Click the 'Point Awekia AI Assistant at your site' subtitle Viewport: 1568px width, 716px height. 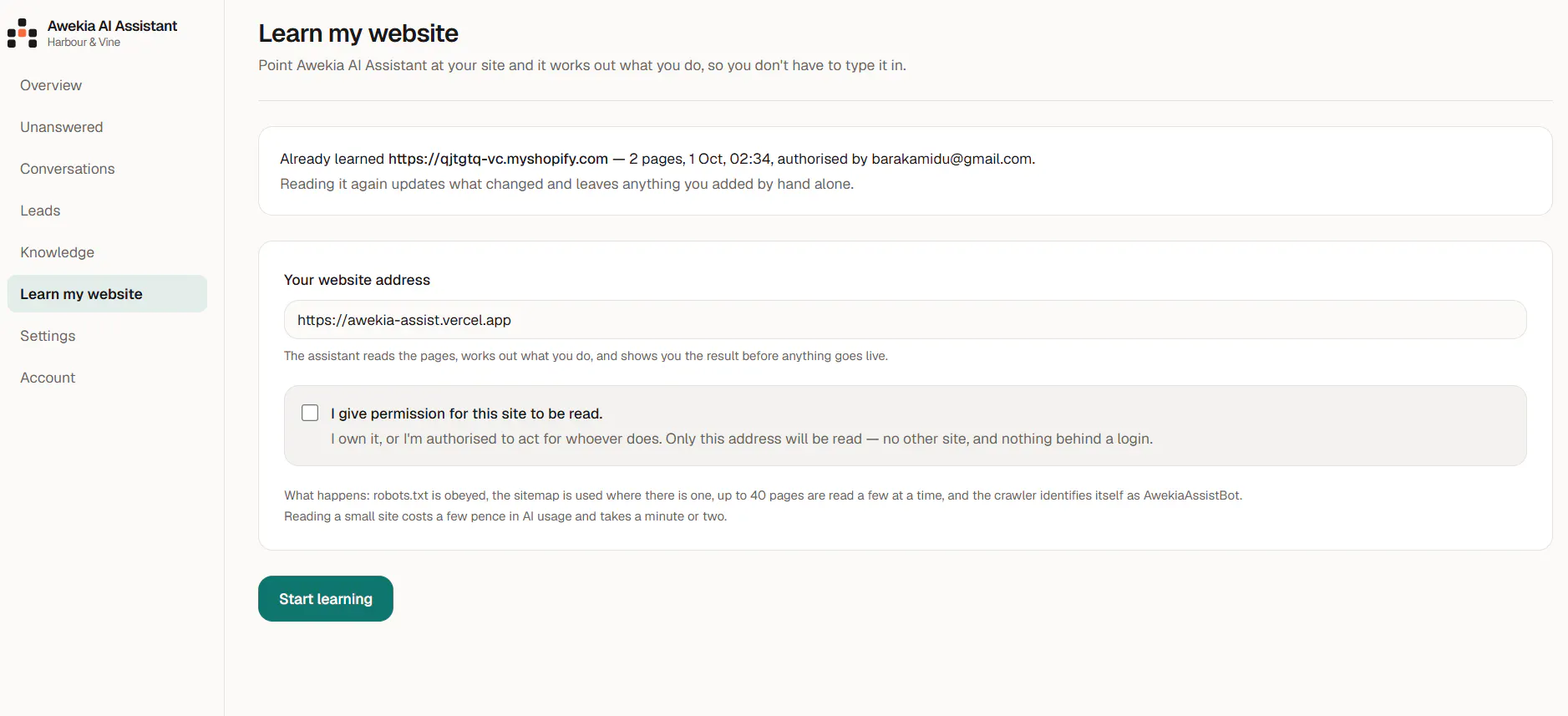tap(582, 65)
